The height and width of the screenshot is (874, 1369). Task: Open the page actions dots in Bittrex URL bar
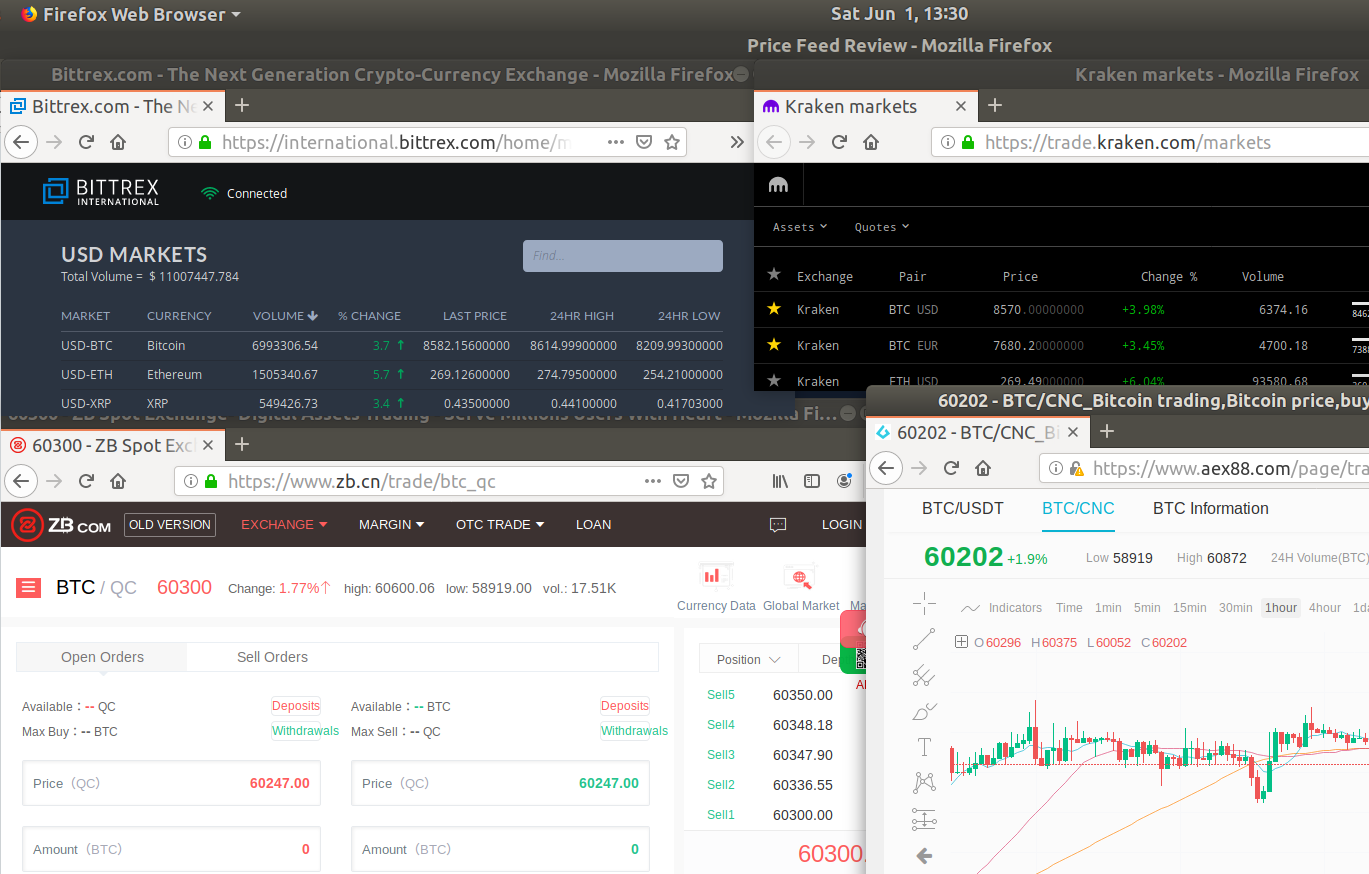coord(616,142)
